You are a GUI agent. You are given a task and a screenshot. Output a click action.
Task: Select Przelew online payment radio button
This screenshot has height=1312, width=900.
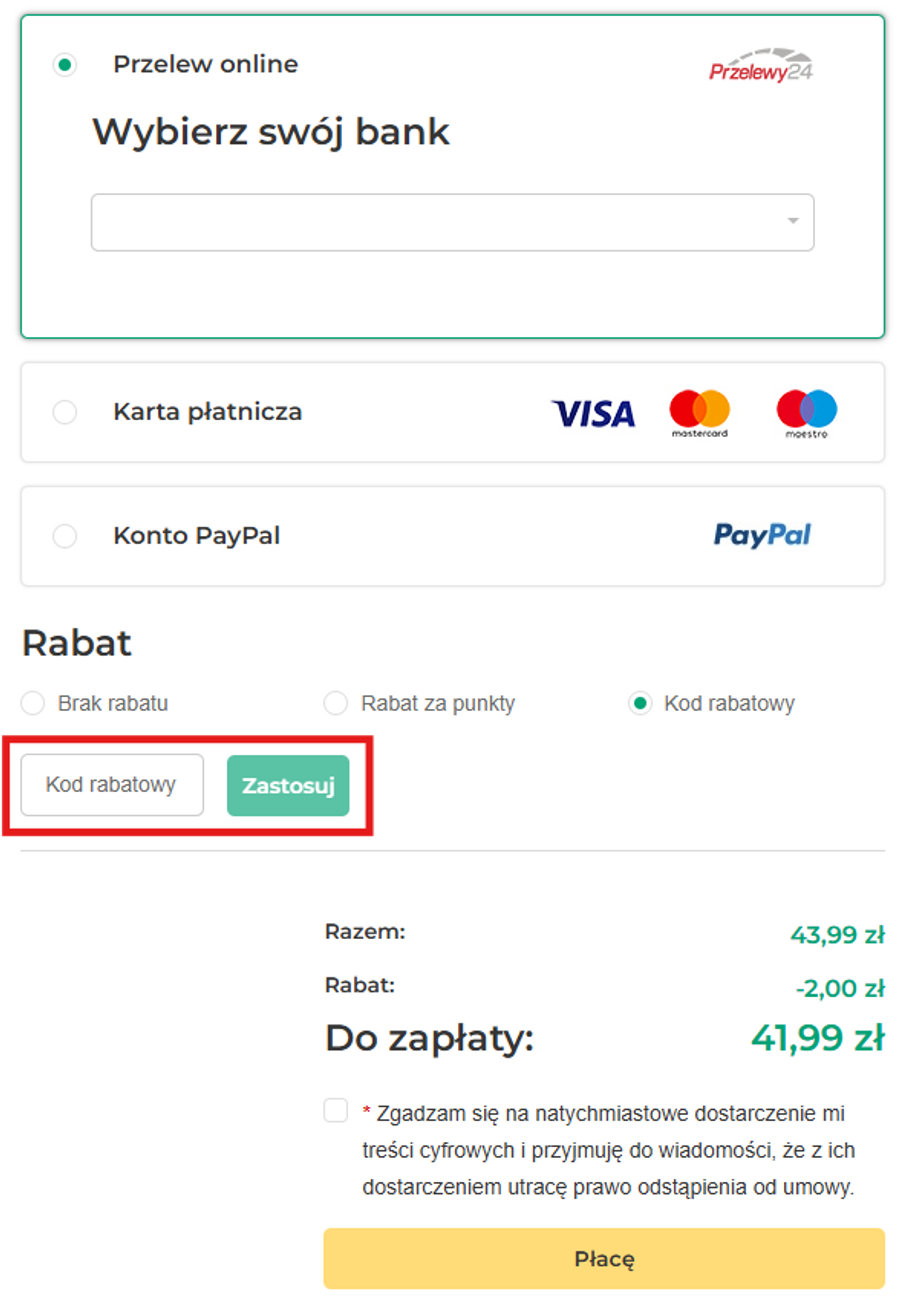coord(65,65)
